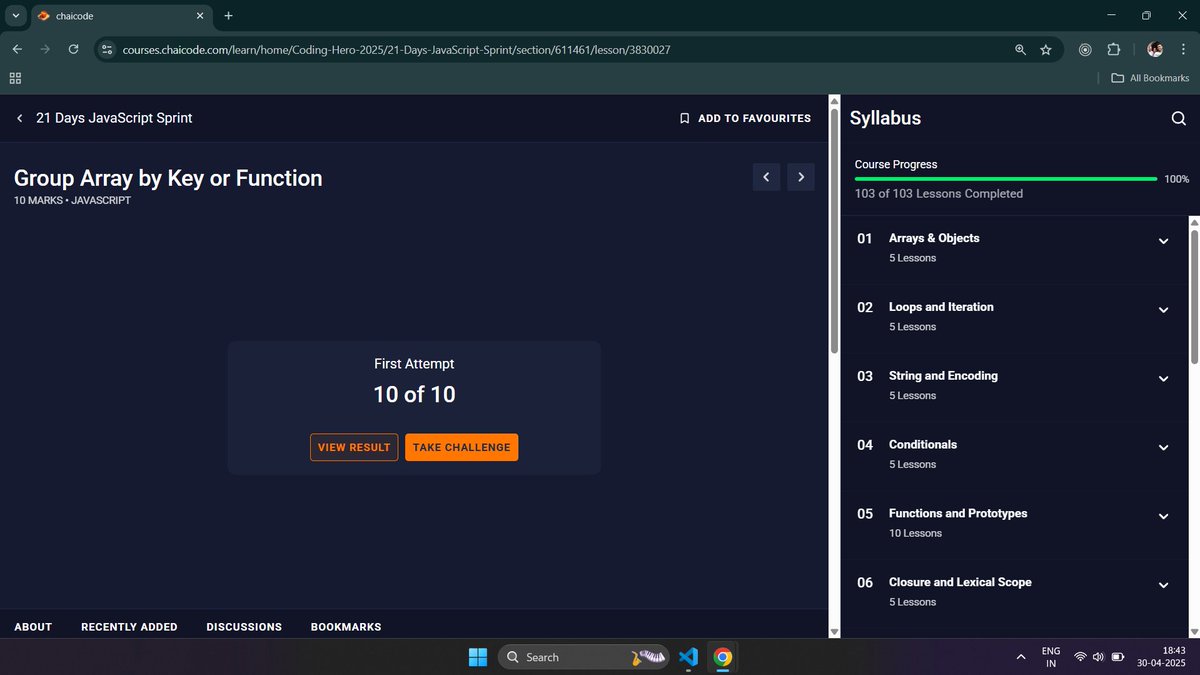
Task: Expand the String and Encoding section
Action: 1163,379
